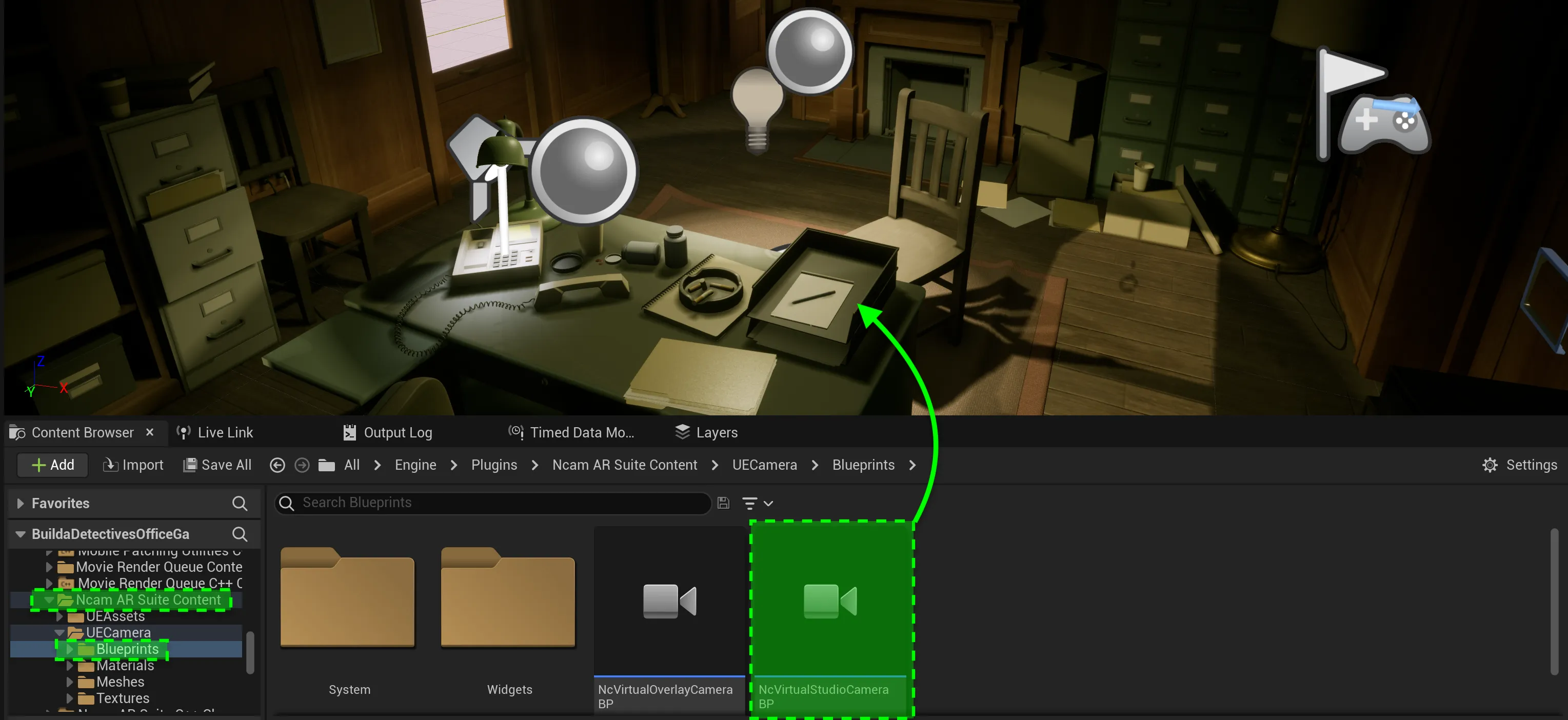
Task: Select the Blueprints tree folder
Action: tap(127, 649)
